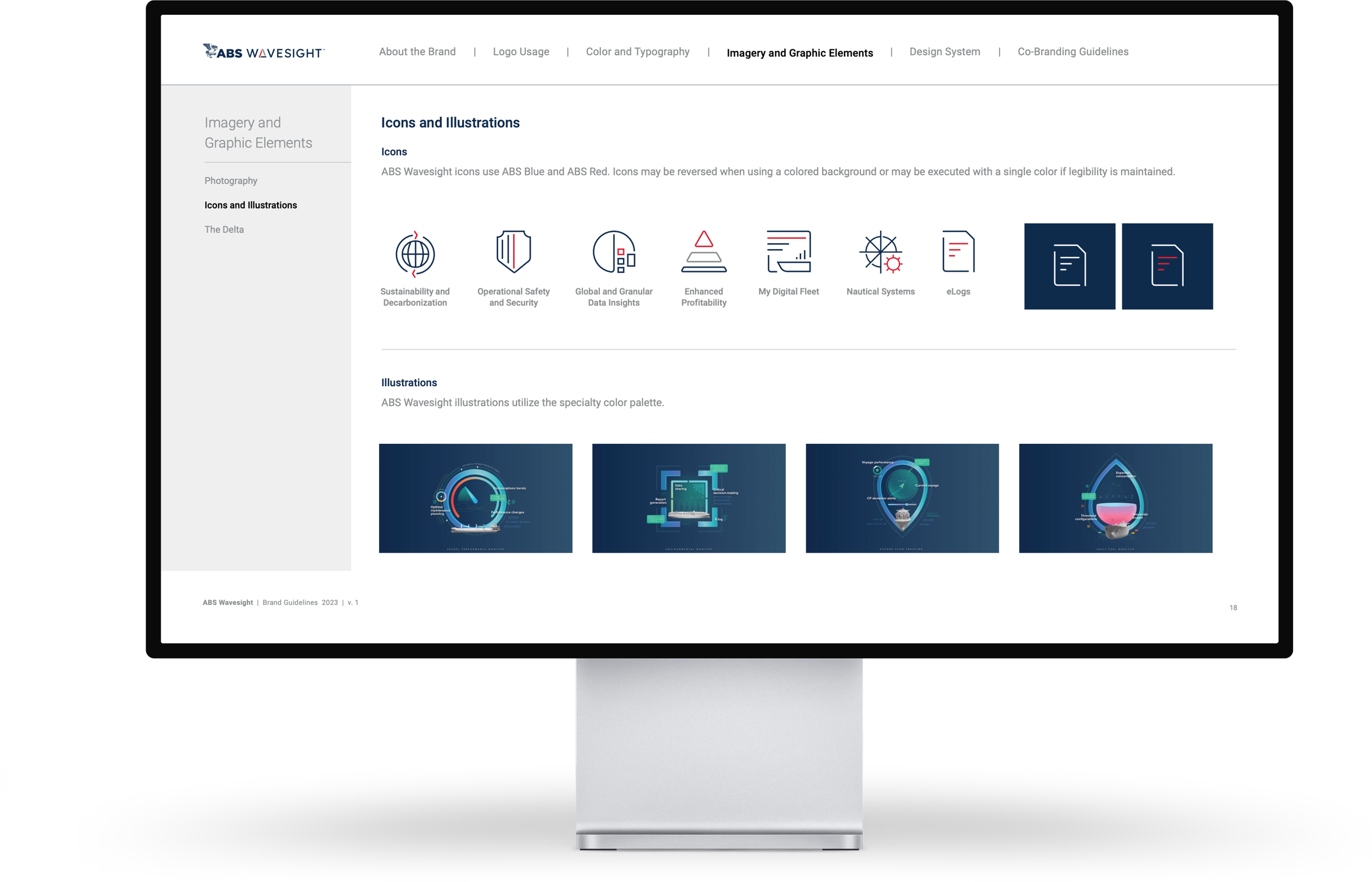Click the Operational Safety and Security label
1372x882 pixels.
click(513, 297)
